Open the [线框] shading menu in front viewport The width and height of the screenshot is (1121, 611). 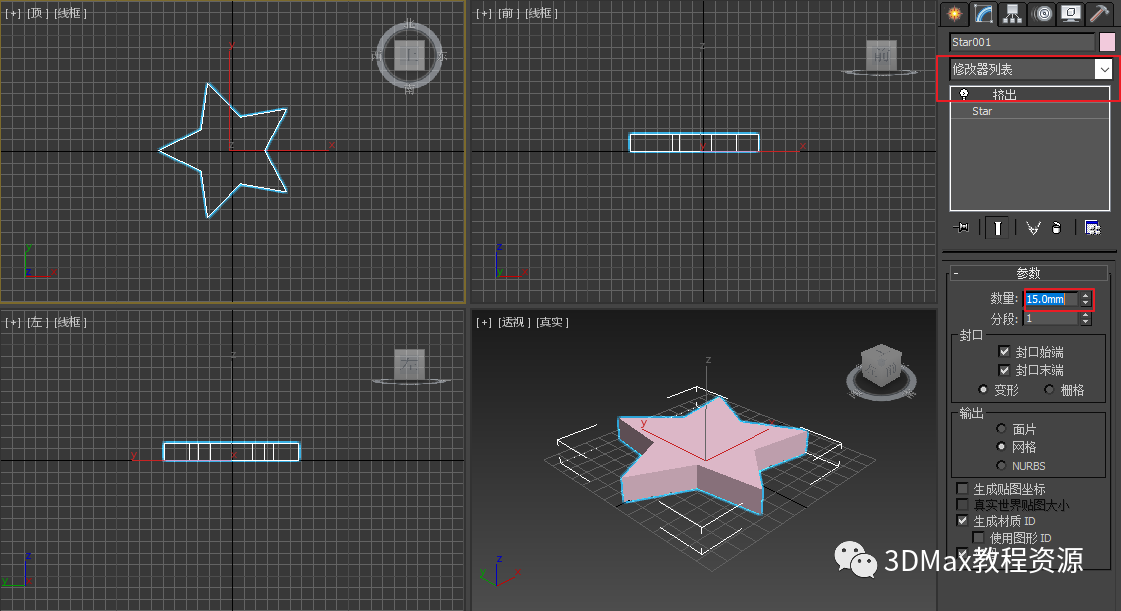click(x=541, y=13)
